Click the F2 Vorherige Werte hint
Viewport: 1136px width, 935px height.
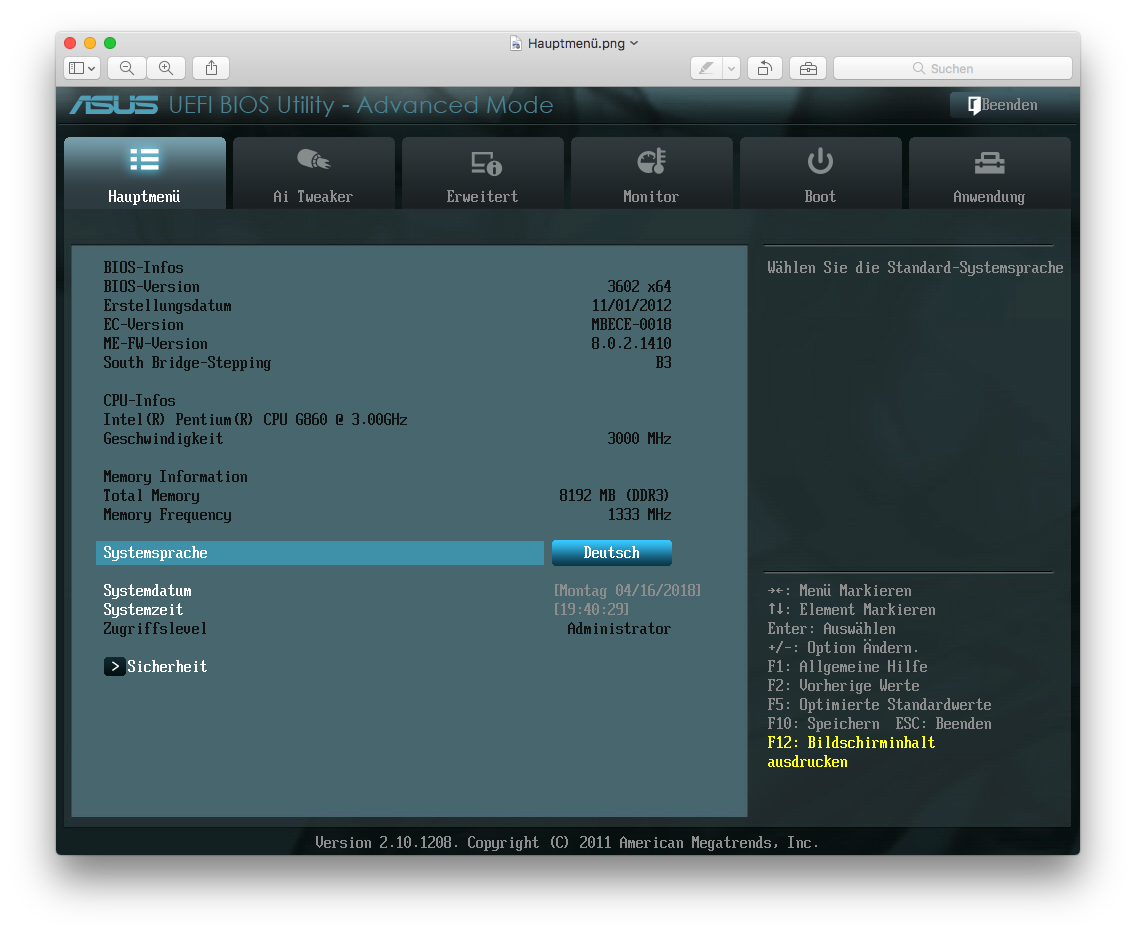pyautogui.click(x=843, y=686)
